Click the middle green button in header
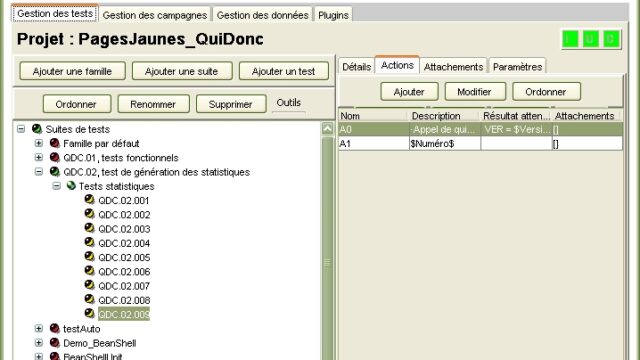The image size is (640, 360). [591, 39]
